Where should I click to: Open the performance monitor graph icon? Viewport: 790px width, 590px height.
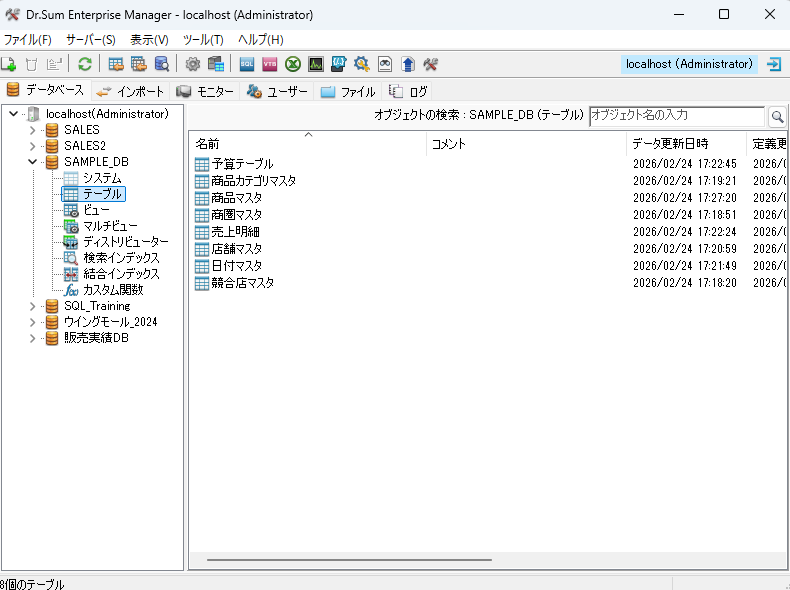pyautogui.click(x=316, y=64)
